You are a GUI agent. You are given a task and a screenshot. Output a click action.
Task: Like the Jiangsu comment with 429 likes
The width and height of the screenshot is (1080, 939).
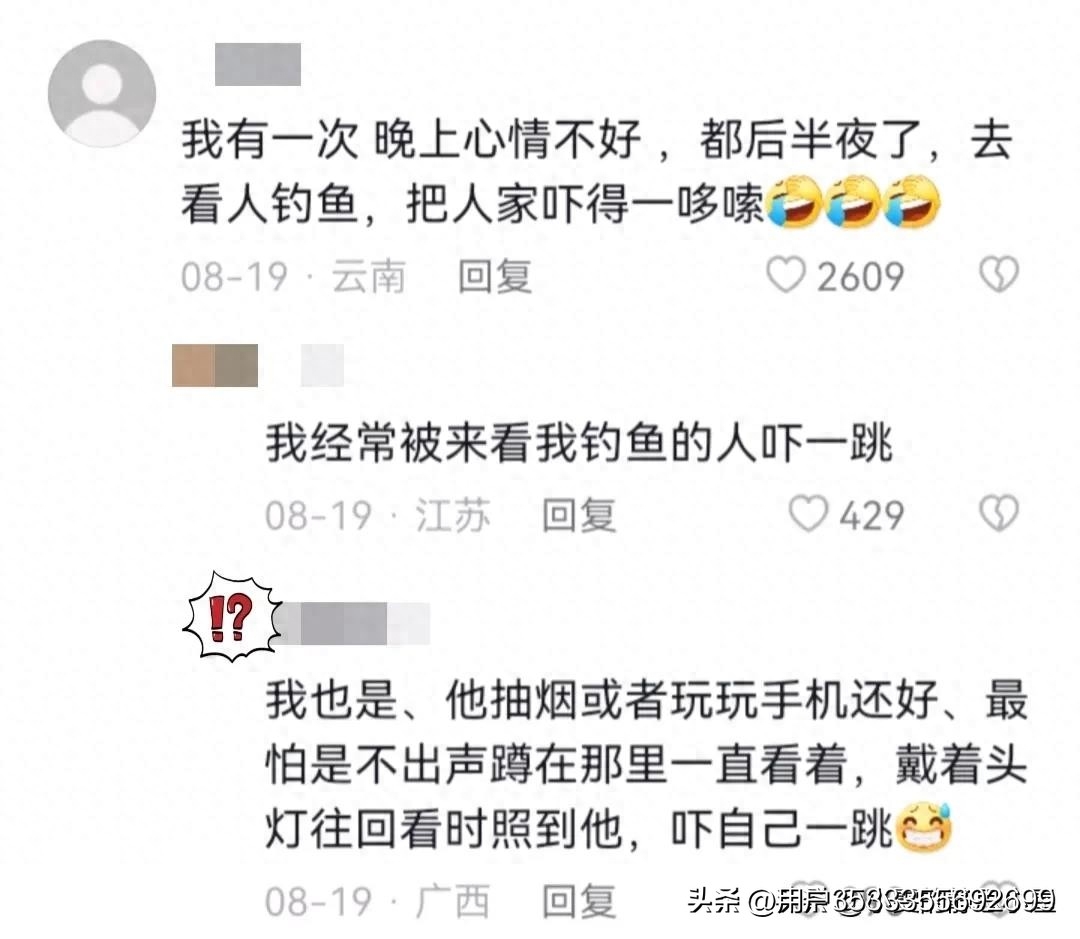807,514
